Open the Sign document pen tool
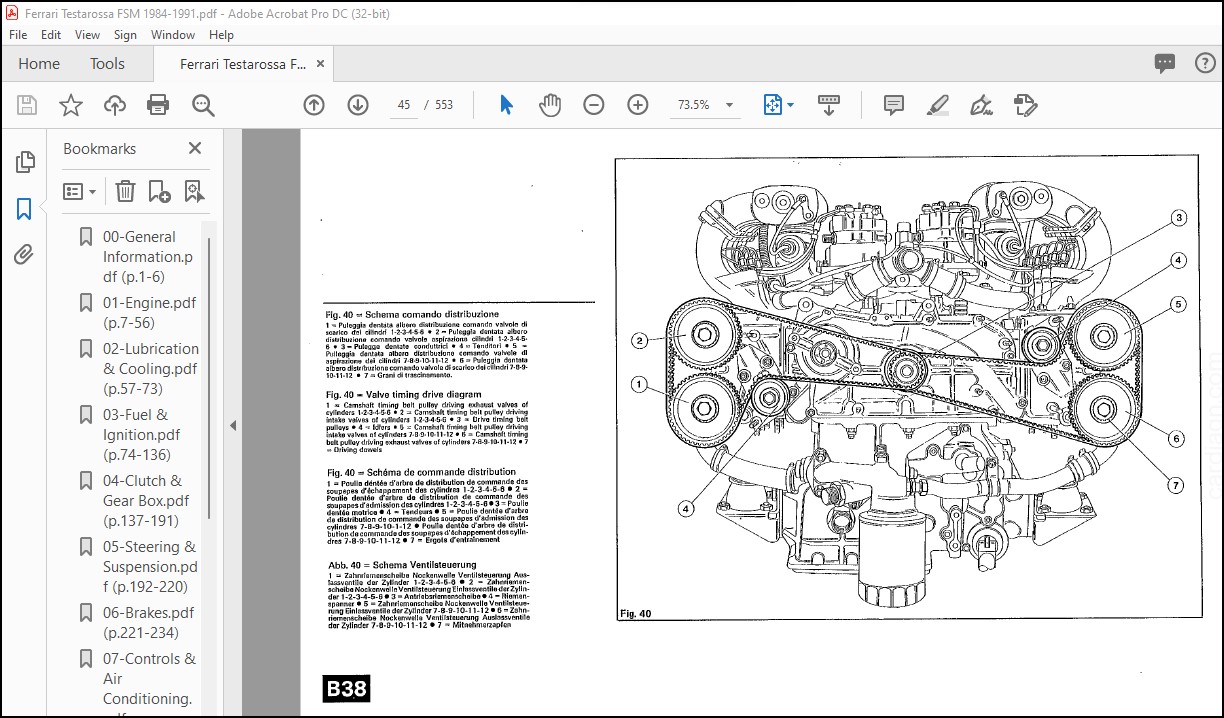 point(981,105)
